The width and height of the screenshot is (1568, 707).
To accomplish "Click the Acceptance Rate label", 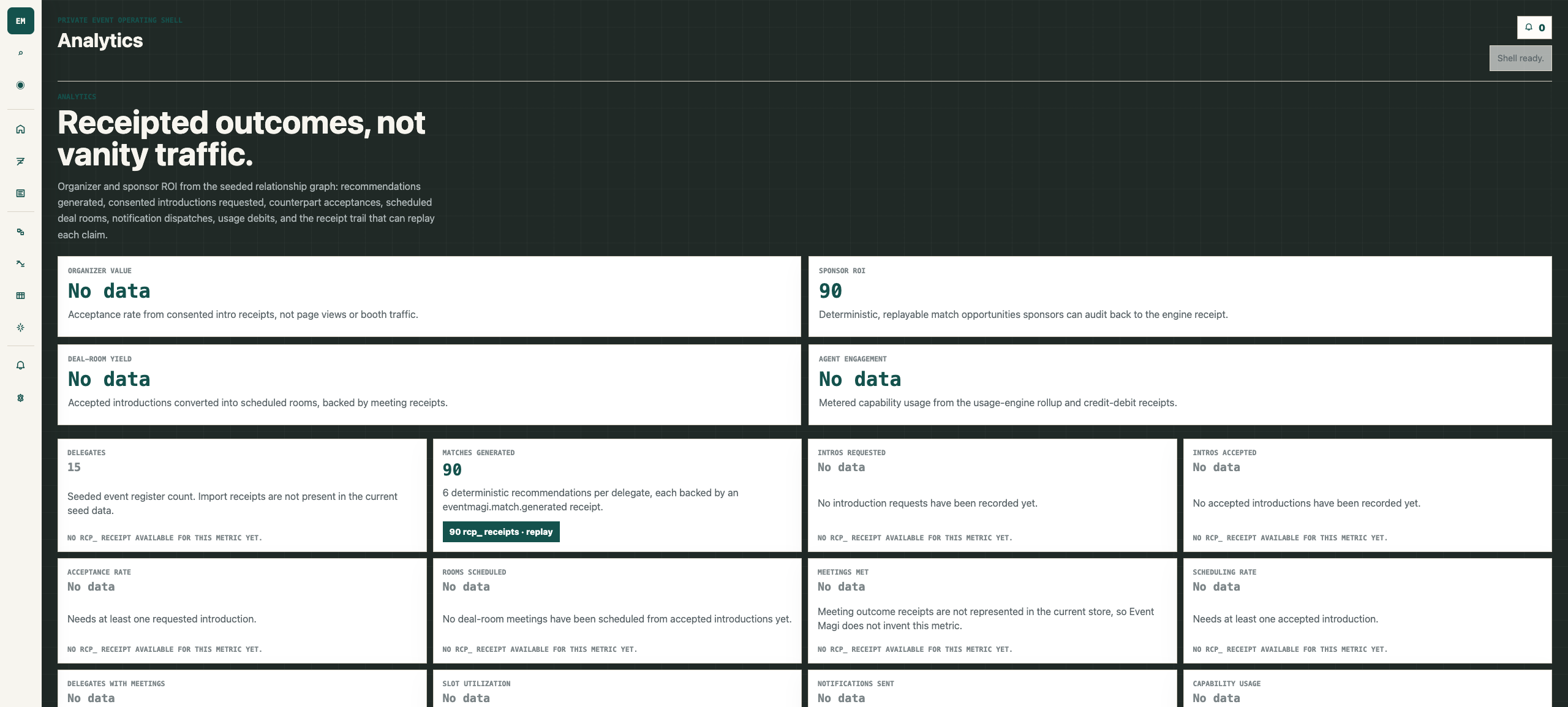I will (x=99, y=572).
